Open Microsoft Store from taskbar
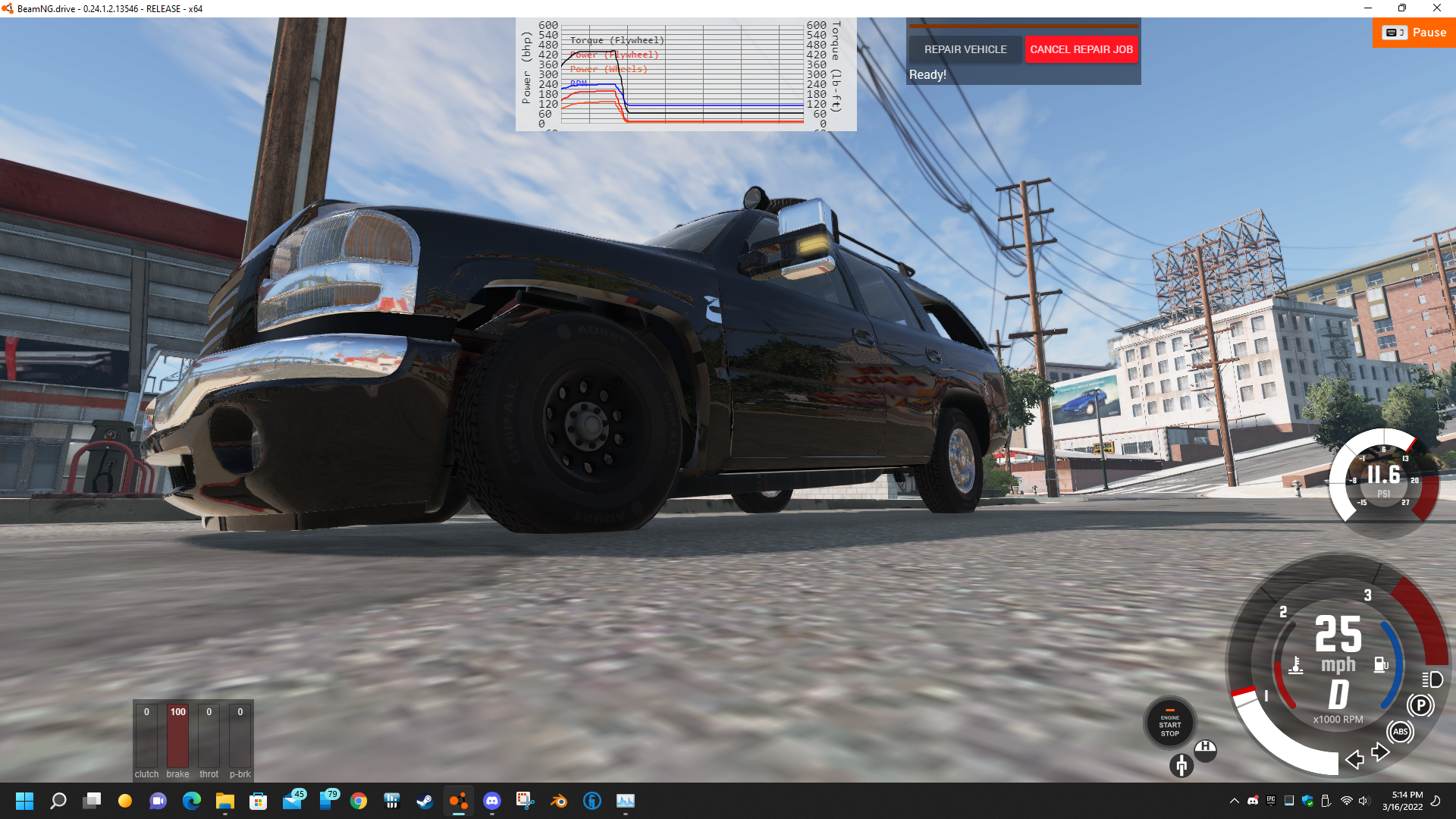This screenshot has height=819, width=1456. [258, 801]
